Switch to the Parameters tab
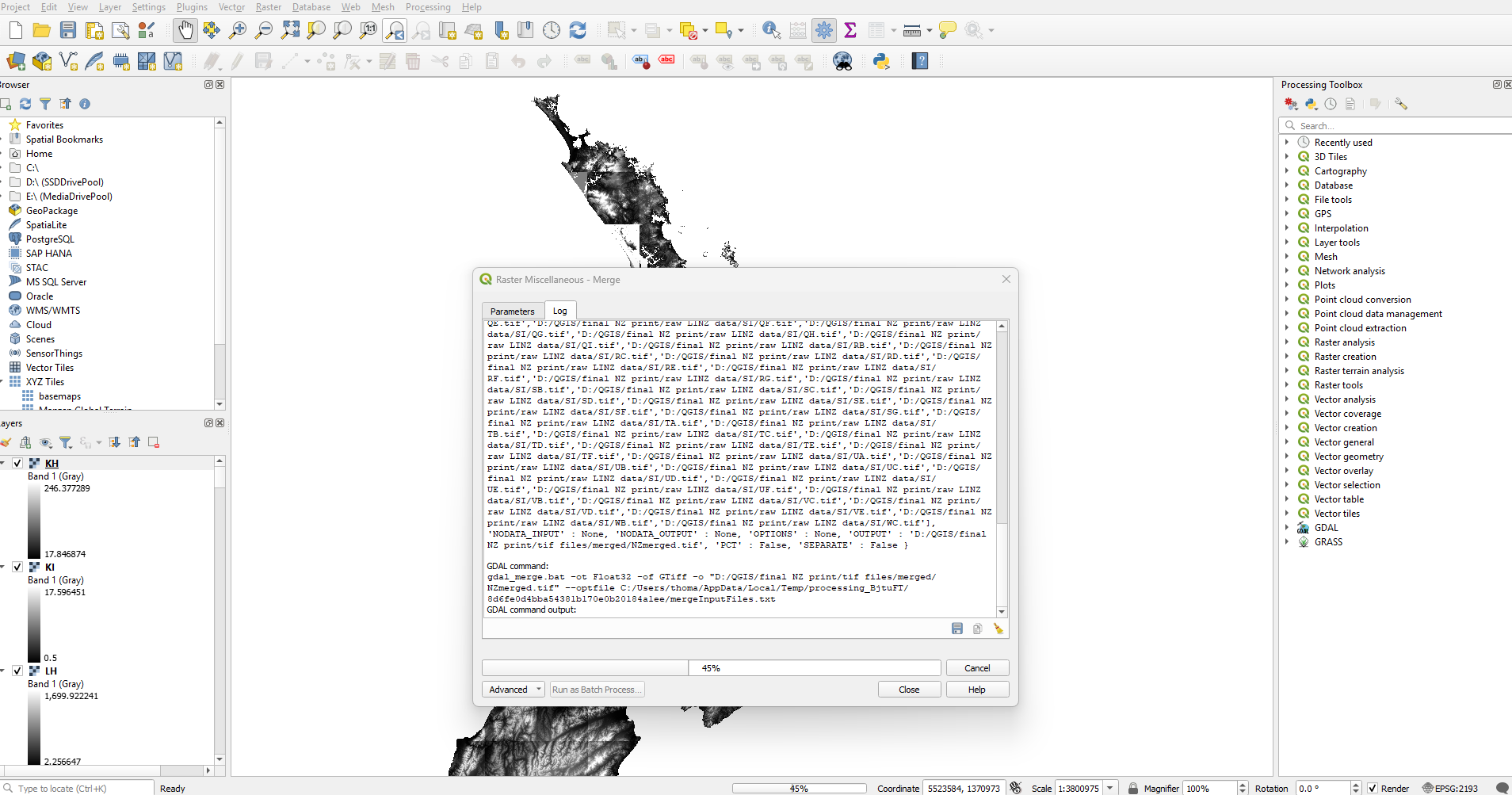 (513, 311)
